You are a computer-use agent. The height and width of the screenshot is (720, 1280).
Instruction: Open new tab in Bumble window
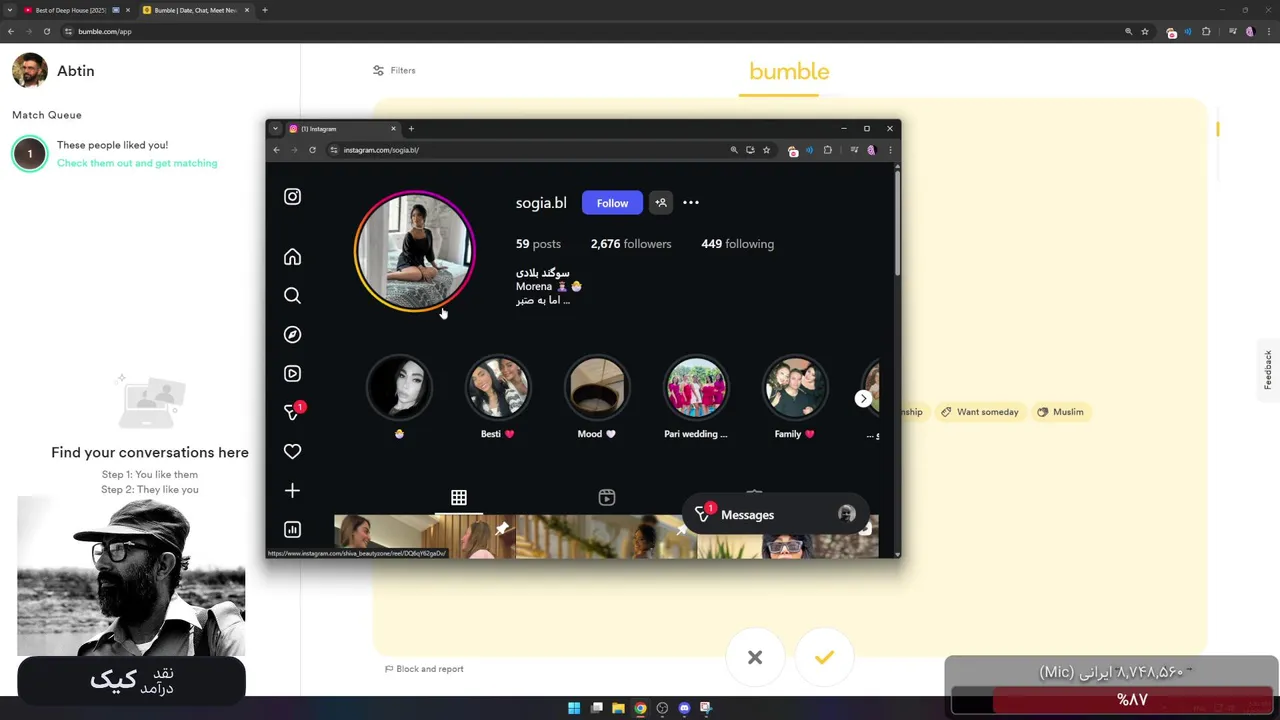point(265,10)
